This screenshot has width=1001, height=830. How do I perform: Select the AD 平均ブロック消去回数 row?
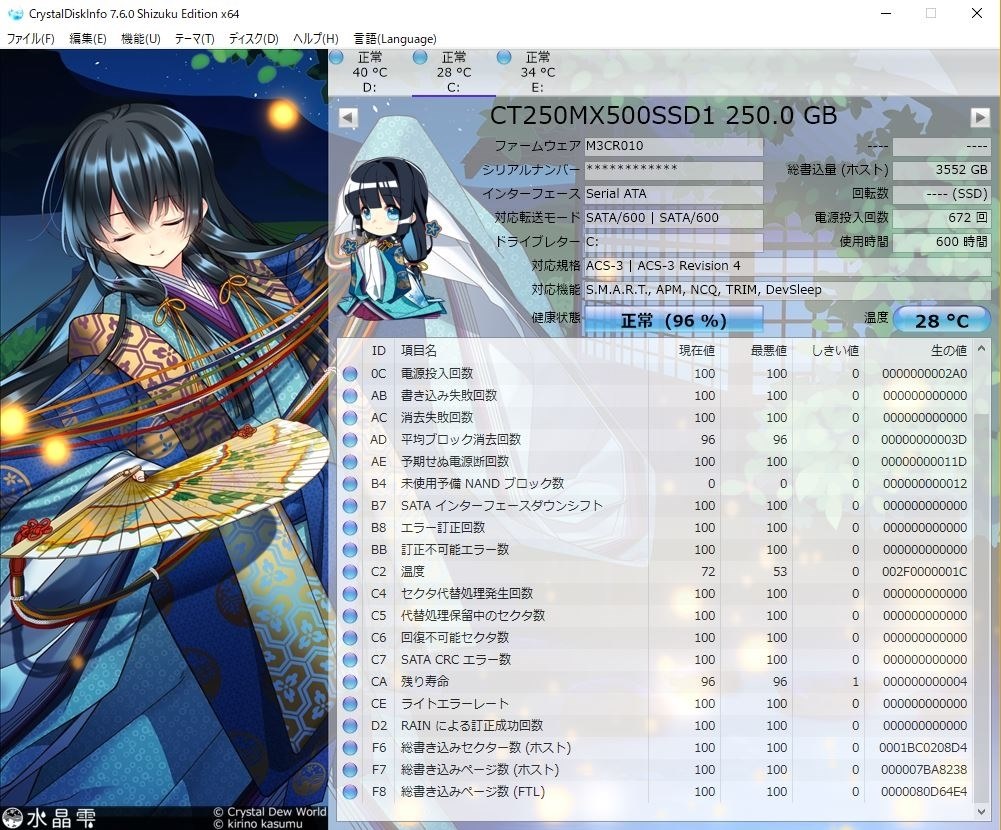point(656,440)
